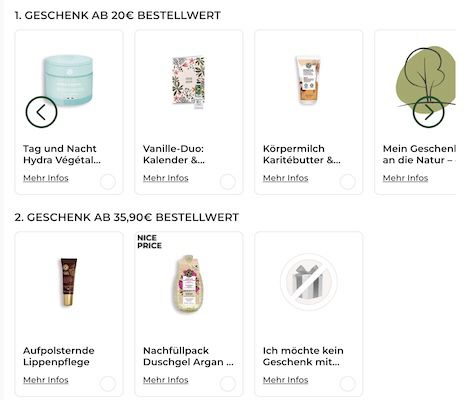Image resolution: width=464 pixels, height=400 pixels.
Task: Choose no gift radio button option
Action: 348,384
